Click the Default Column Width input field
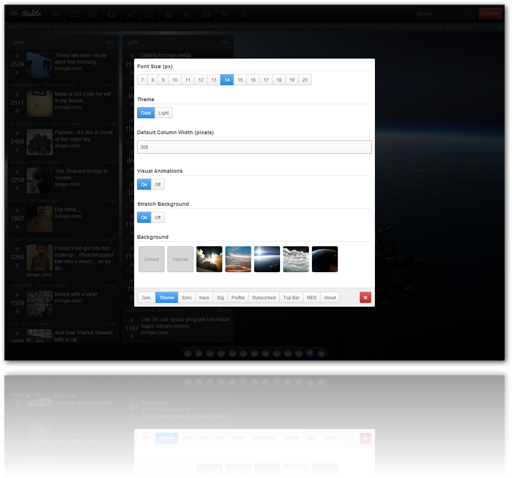Viewport: 512px width, 478px height. click(254, 147)
